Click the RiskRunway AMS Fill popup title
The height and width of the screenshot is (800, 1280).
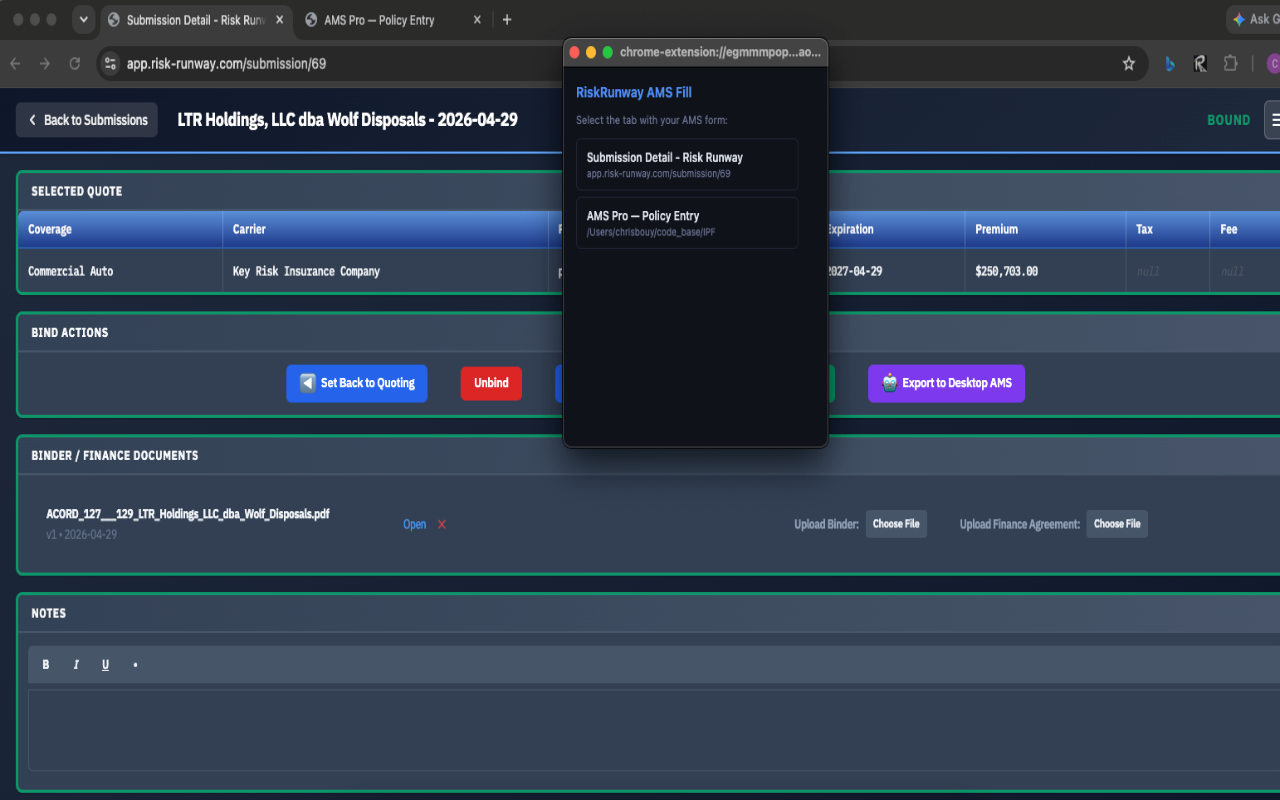coord(634,92)
